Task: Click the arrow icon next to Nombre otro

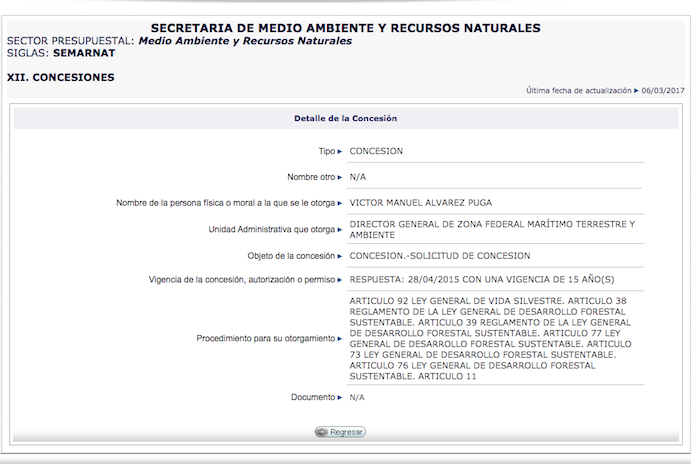Action: [x=340, y=177]
